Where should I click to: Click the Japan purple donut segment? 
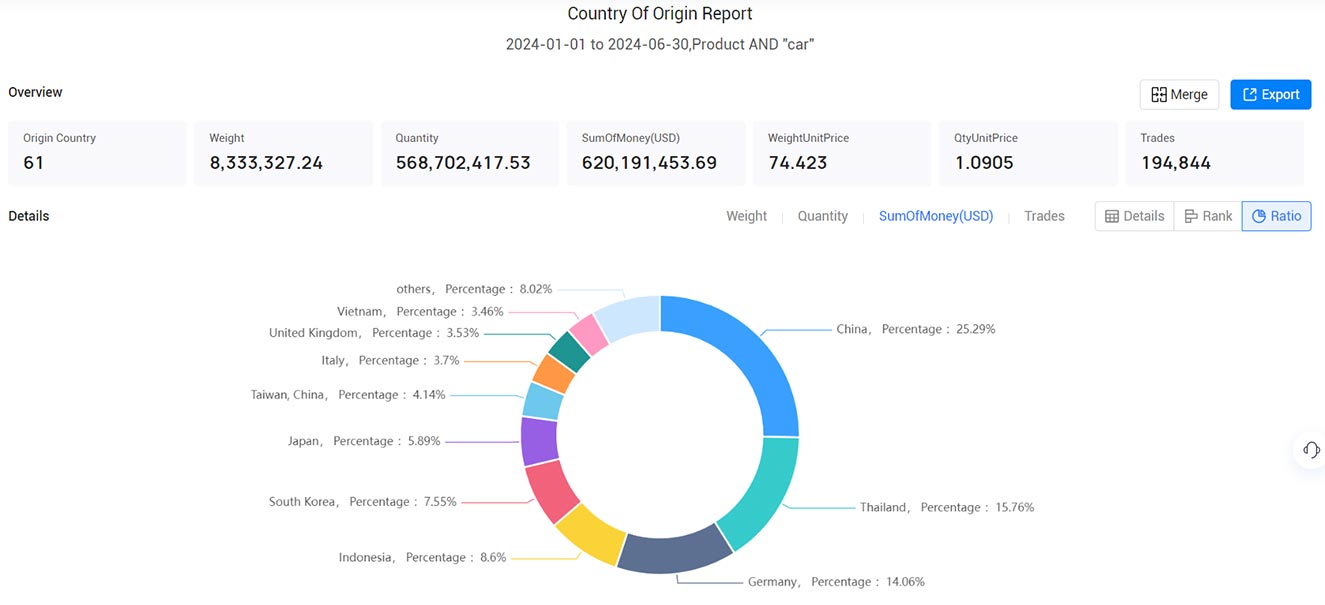539,441
